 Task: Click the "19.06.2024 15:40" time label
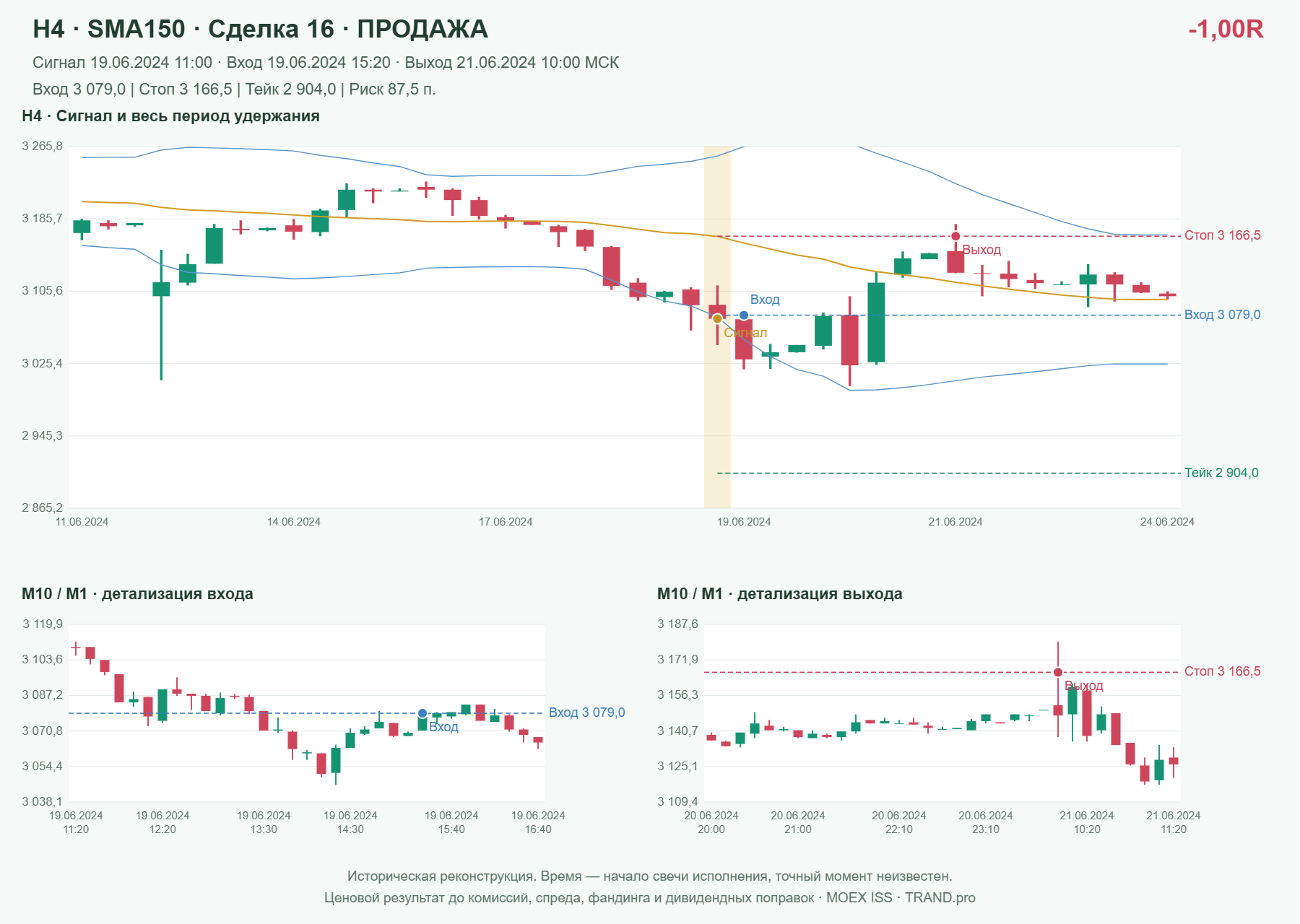click(x=451, y=822)
